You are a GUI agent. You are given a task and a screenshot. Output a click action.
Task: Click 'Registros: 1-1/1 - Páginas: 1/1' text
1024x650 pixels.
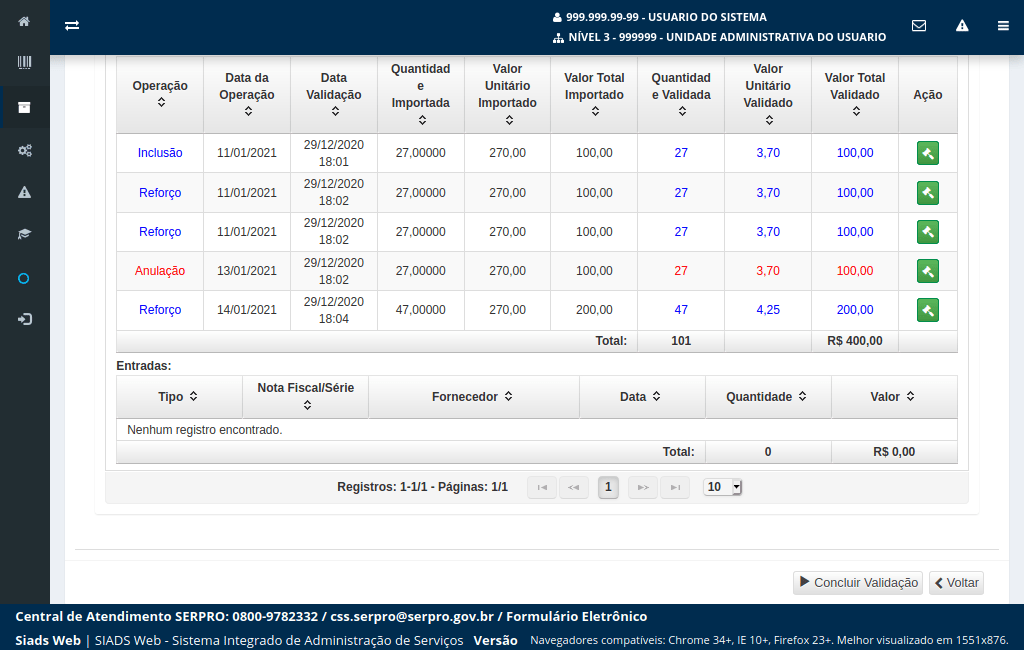[423, 487]
